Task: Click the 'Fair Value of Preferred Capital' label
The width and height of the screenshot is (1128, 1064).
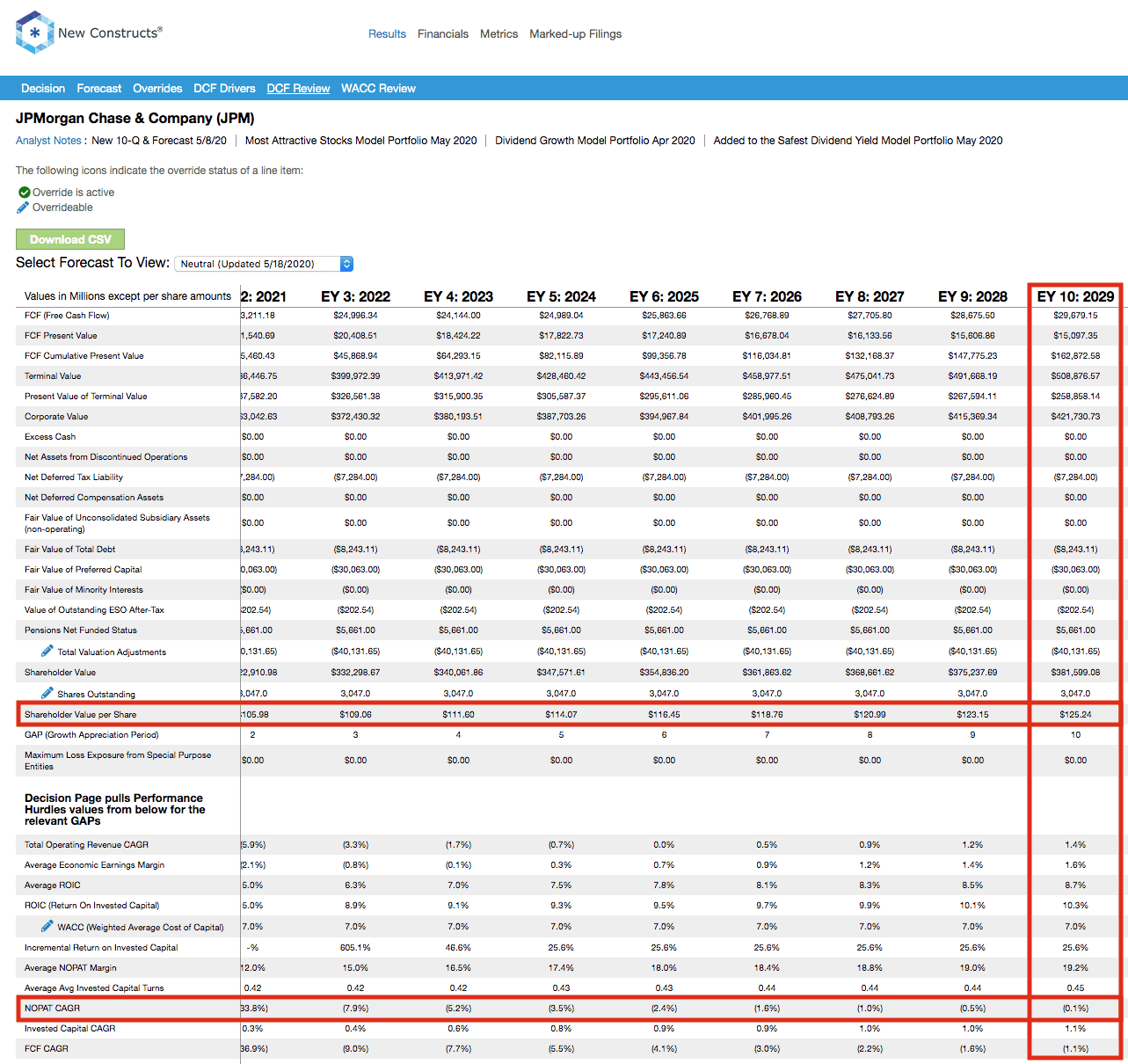Action: (x=83, y=570)
